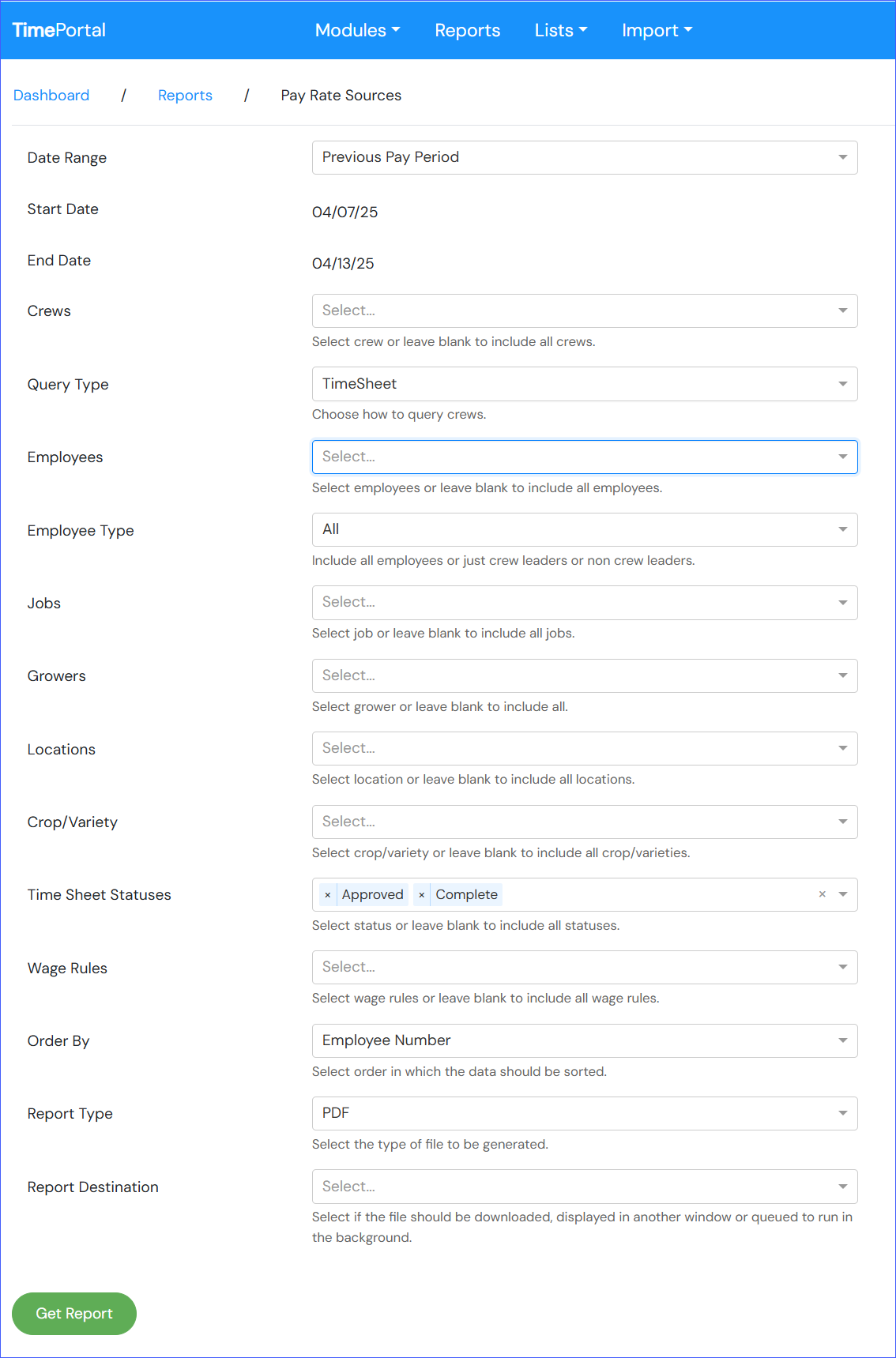The image size is (896, 1358).
Task: Expand the Order By dropdown
Action: (585, 1040)
